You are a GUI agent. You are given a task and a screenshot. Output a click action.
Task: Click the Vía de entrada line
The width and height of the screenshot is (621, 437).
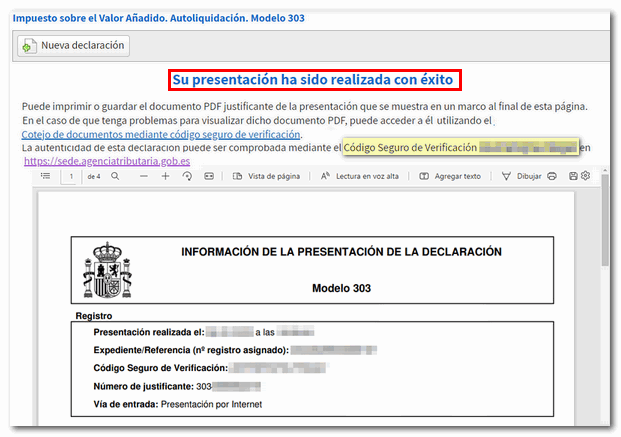tap(178, 404)
